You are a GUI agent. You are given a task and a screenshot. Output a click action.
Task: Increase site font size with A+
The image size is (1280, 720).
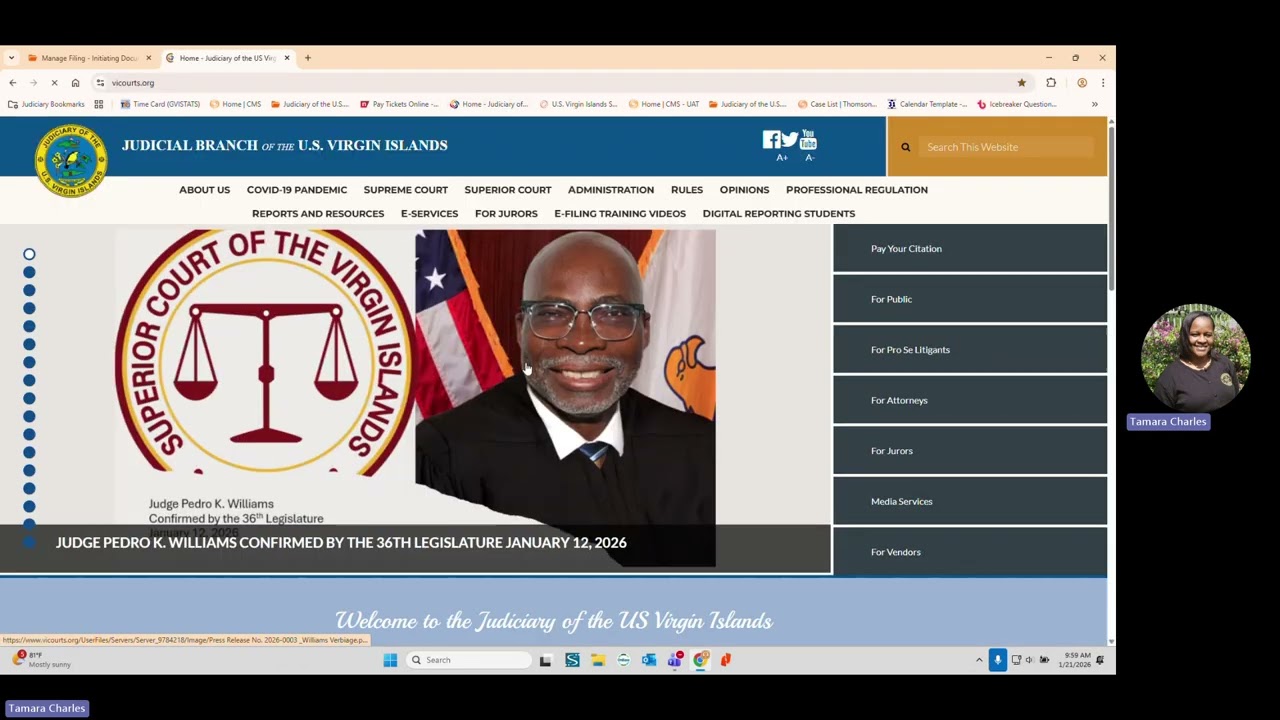(782, 158)
